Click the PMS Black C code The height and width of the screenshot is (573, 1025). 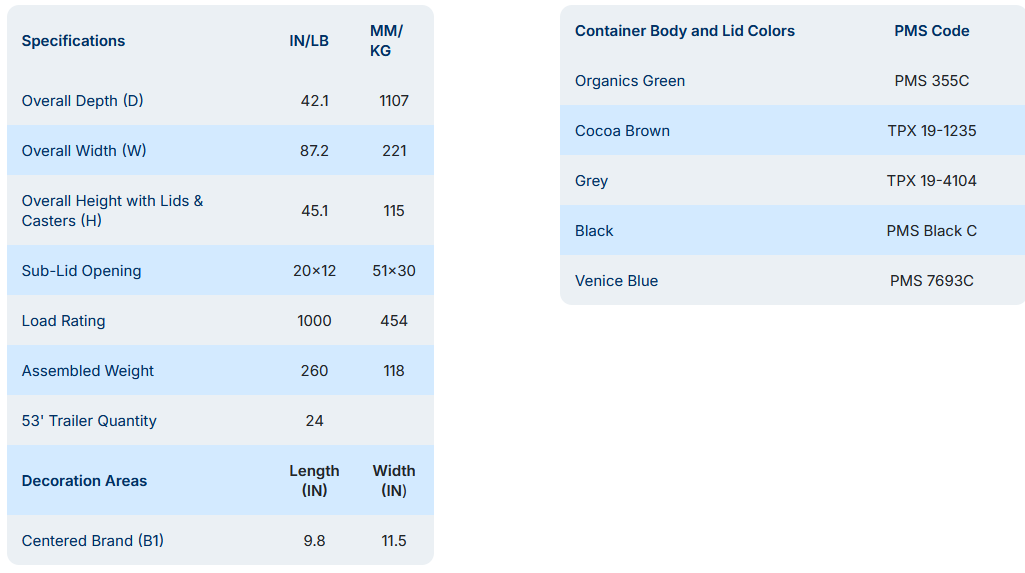931,231
